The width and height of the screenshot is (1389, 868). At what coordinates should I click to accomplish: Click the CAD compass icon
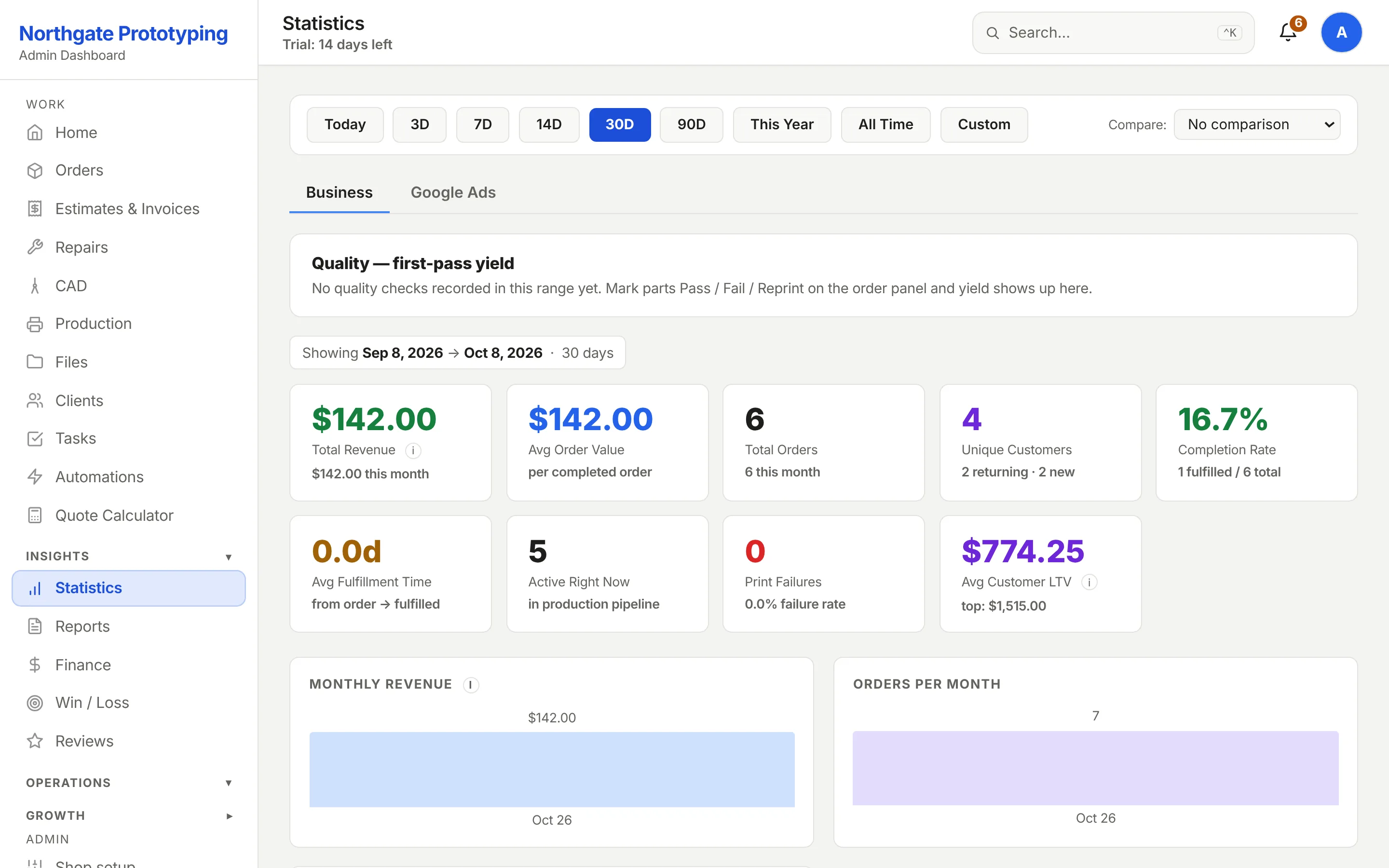coord(35,286)
